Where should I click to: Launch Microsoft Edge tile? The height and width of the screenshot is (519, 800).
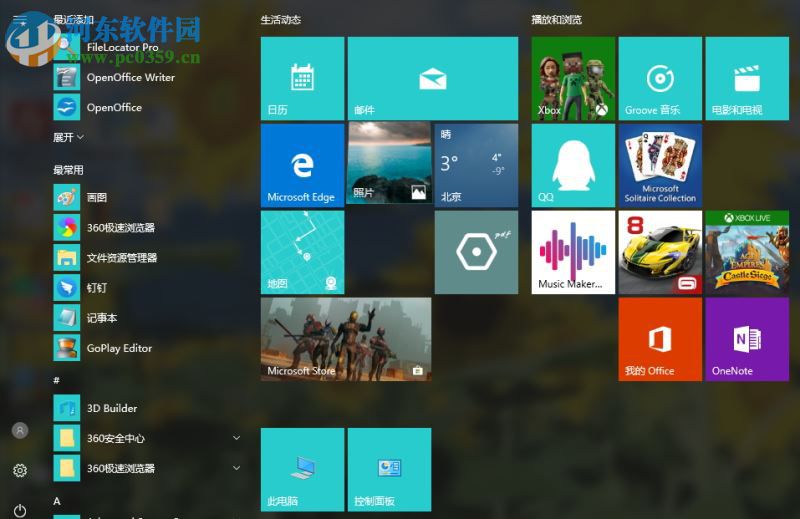pyautogui.click(x=303, y=165)
